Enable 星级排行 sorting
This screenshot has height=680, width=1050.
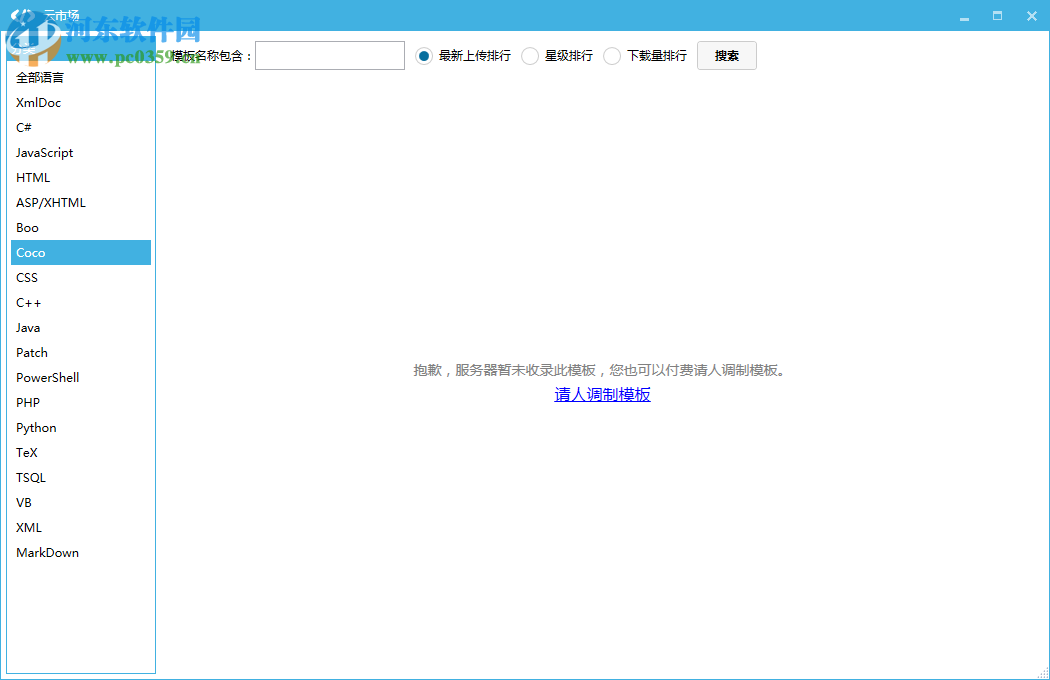click(530, 55)
